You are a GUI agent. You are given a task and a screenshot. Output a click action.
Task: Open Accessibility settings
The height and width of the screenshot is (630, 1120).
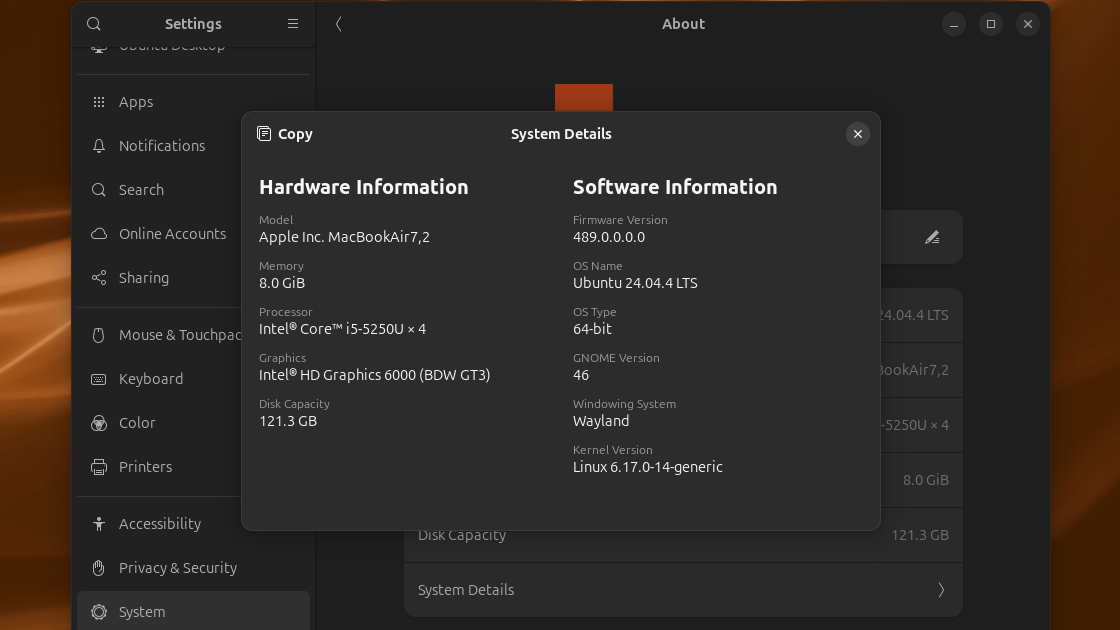(159, 524)
